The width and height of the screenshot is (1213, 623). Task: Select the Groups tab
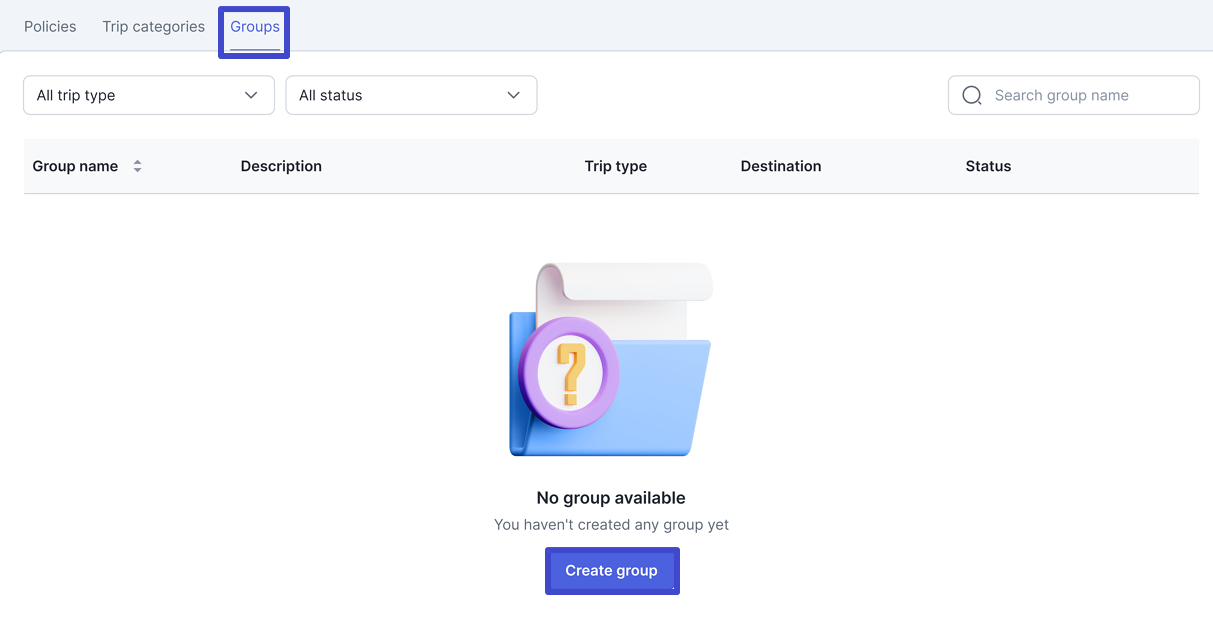click(255, 27)
